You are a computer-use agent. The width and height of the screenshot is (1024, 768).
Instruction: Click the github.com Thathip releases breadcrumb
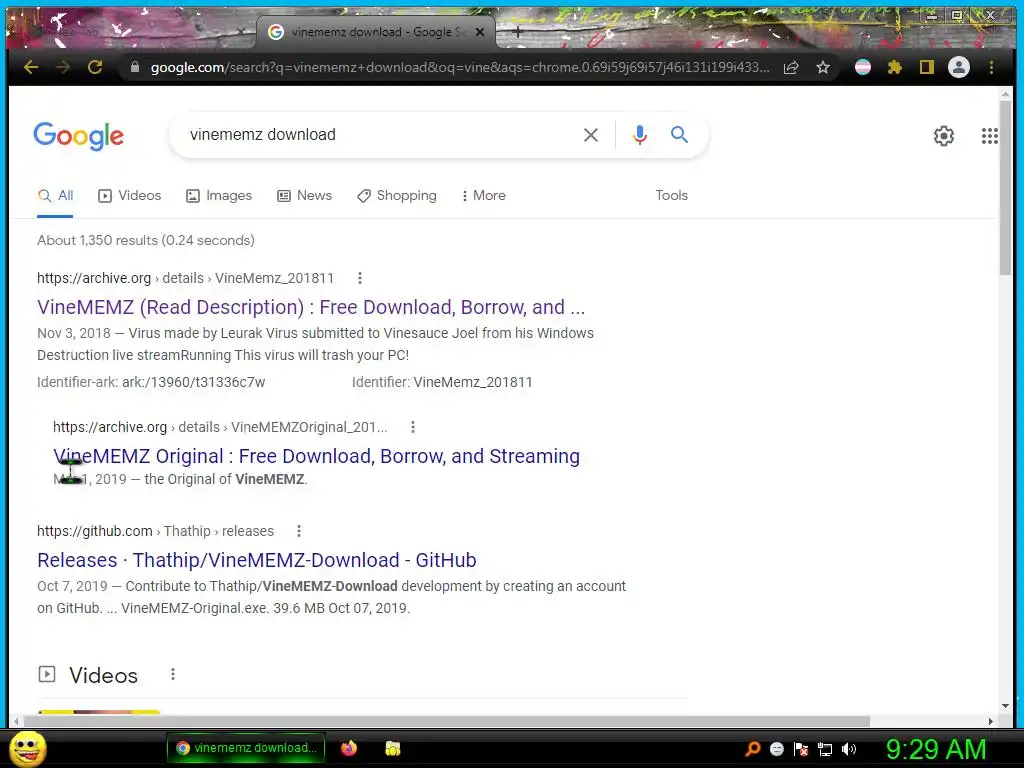pyautogui.click(x=155, y=531)
